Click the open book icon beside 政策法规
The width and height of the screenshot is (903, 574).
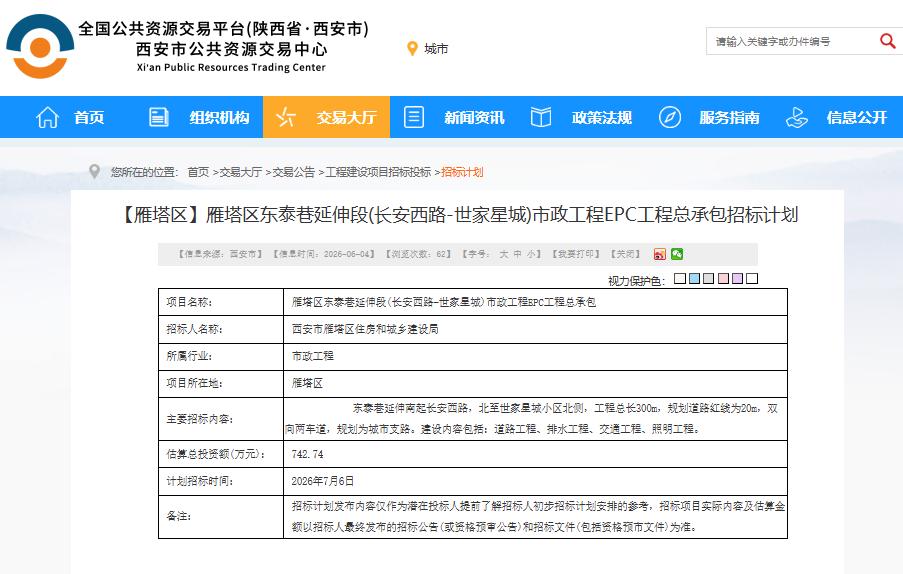[x=541, y=117]
